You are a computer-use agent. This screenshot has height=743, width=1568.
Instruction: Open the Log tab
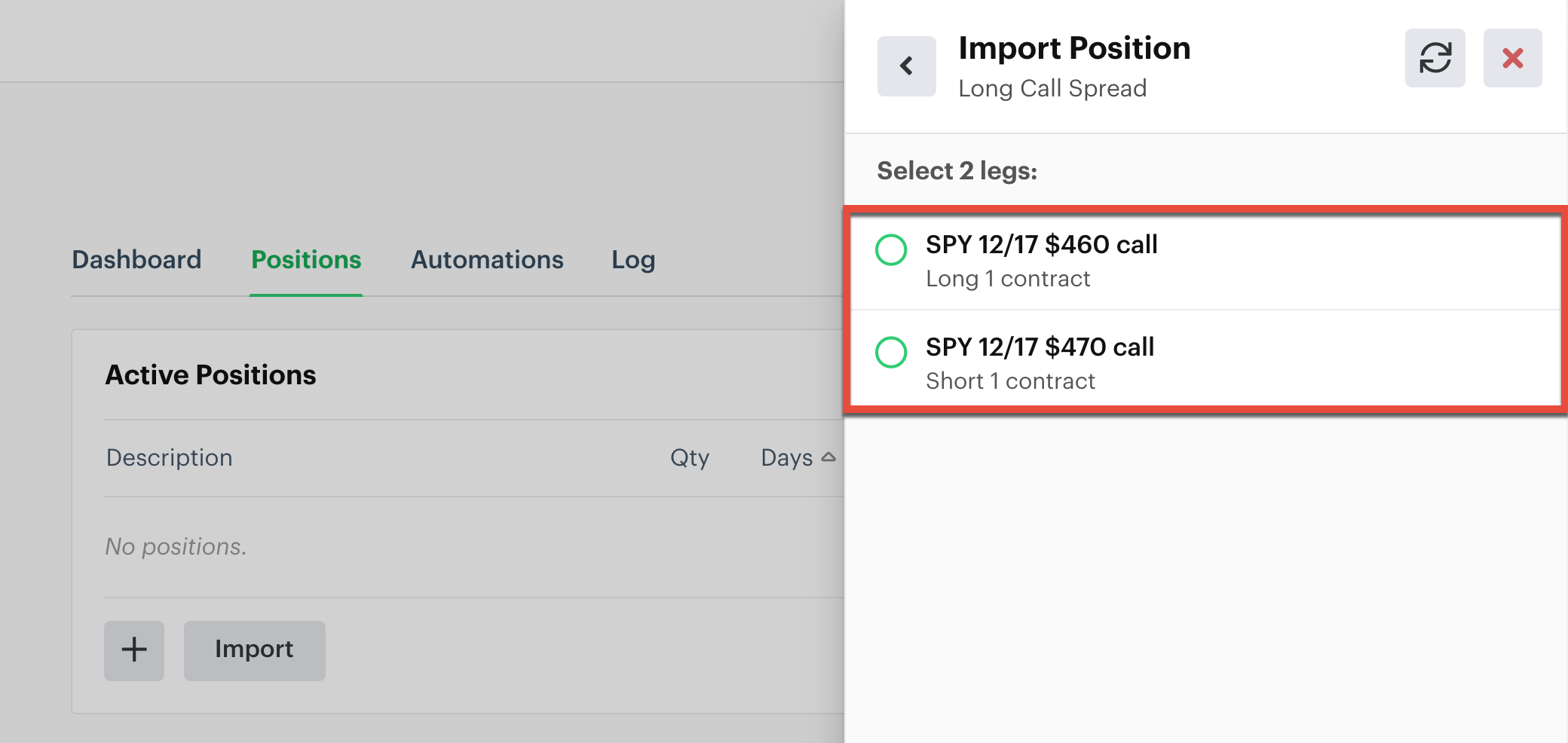[632, 259]
